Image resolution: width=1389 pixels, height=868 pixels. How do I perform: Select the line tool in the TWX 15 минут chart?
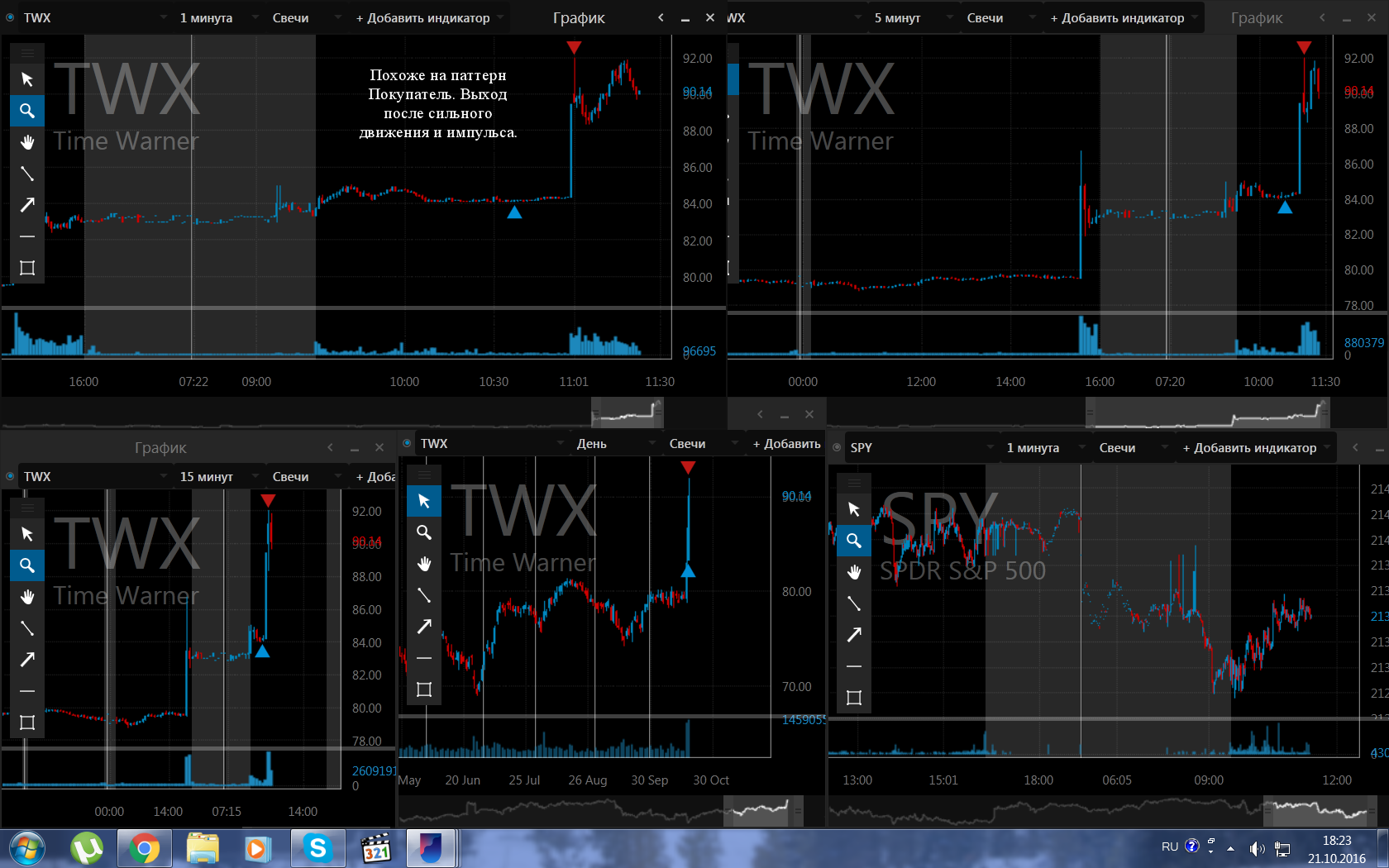[x=27, y=628]
